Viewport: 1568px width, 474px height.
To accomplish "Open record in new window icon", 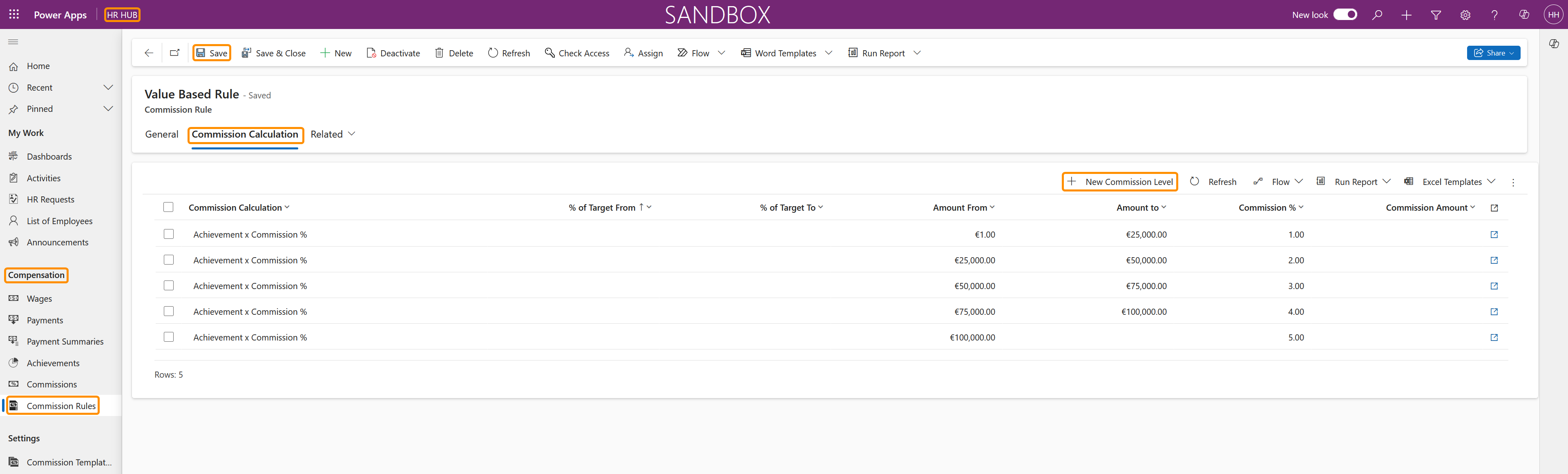I will tap(175, 53).
